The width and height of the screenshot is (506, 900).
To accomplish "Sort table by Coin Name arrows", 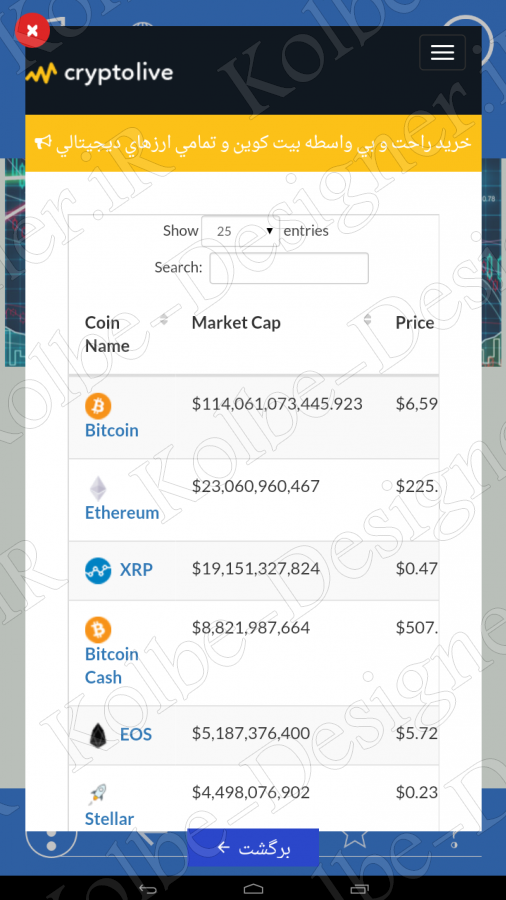I will [164, 319].
